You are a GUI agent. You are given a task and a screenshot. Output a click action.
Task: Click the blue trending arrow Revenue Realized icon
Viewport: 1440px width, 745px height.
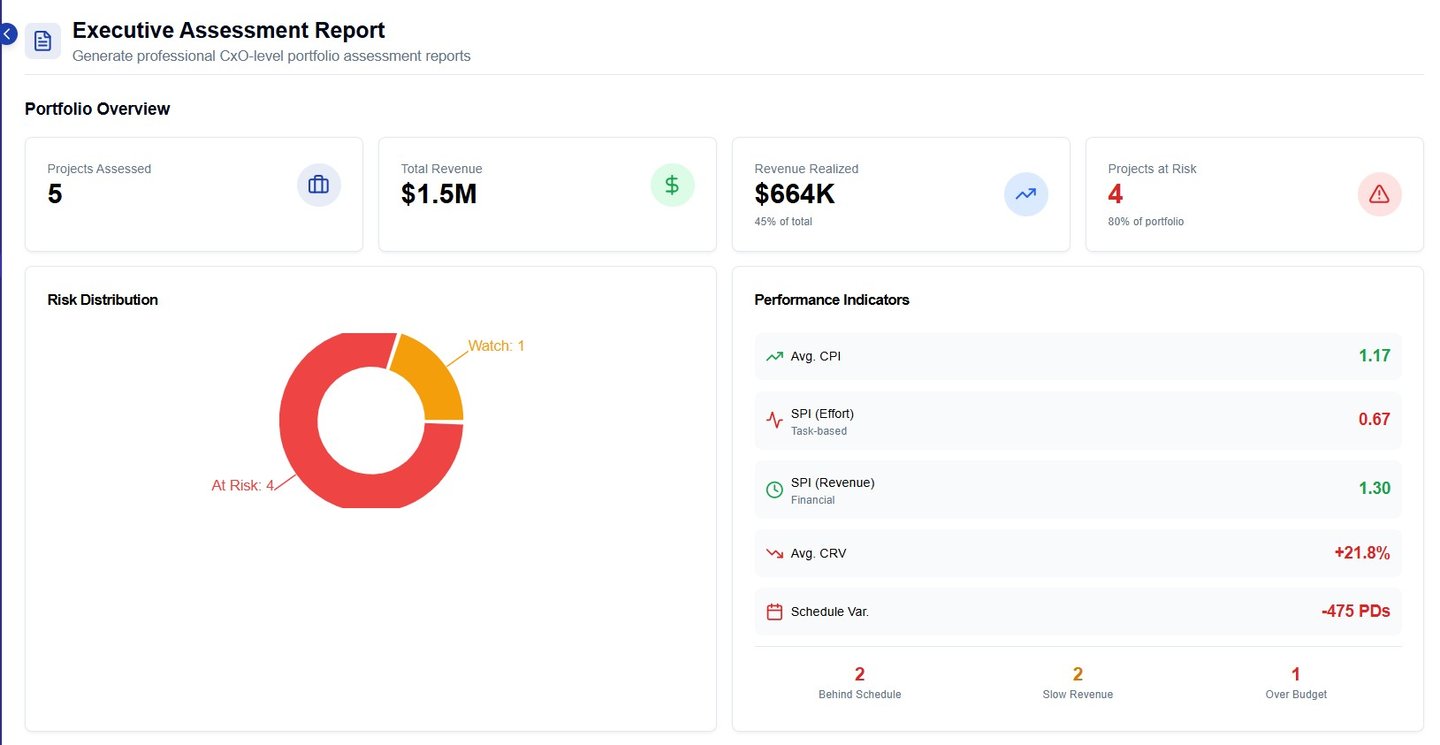(1026, 194)
